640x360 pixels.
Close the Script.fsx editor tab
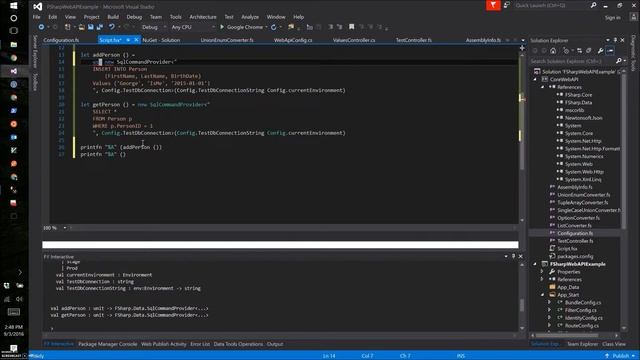tap(136, 40)
